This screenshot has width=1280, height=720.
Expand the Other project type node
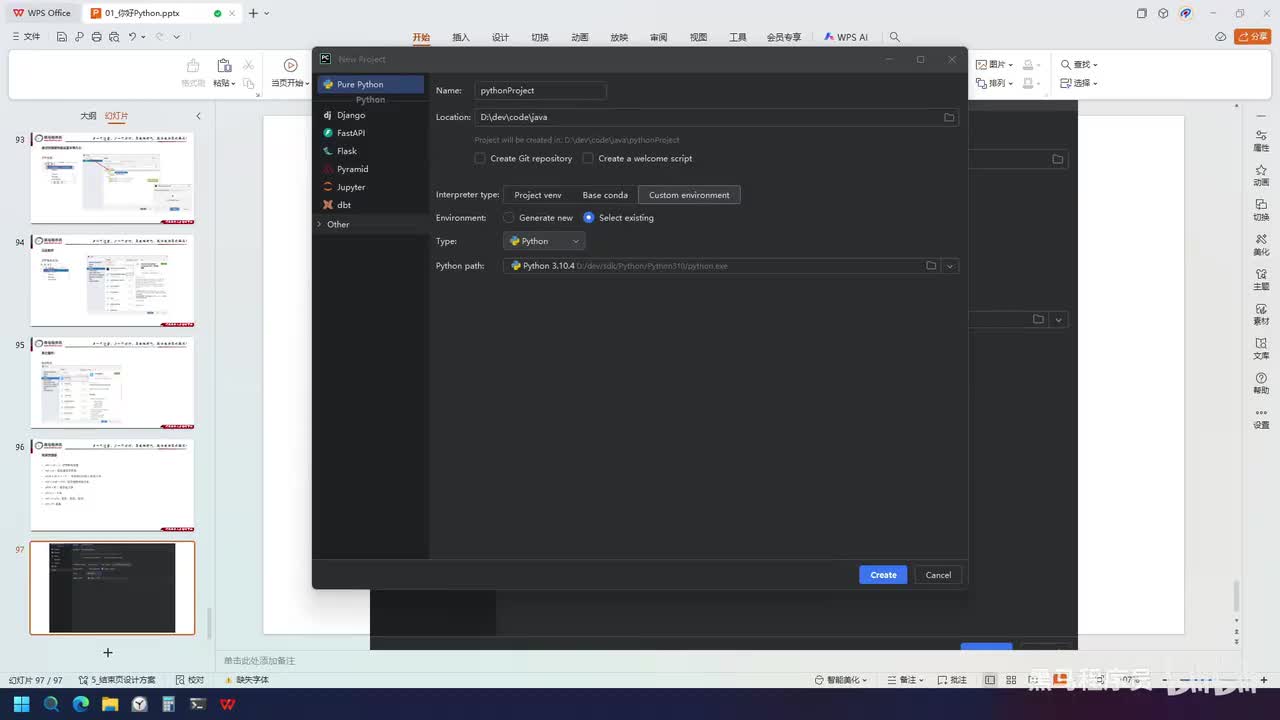320,224
